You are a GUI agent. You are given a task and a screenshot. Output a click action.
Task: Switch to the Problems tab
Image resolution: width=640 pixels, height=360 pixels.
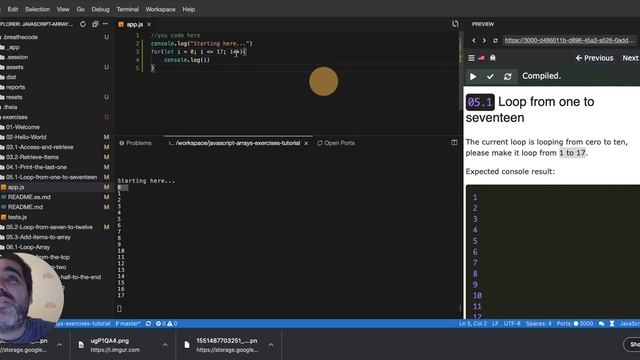pyautogui.click(x=136, y=143)
